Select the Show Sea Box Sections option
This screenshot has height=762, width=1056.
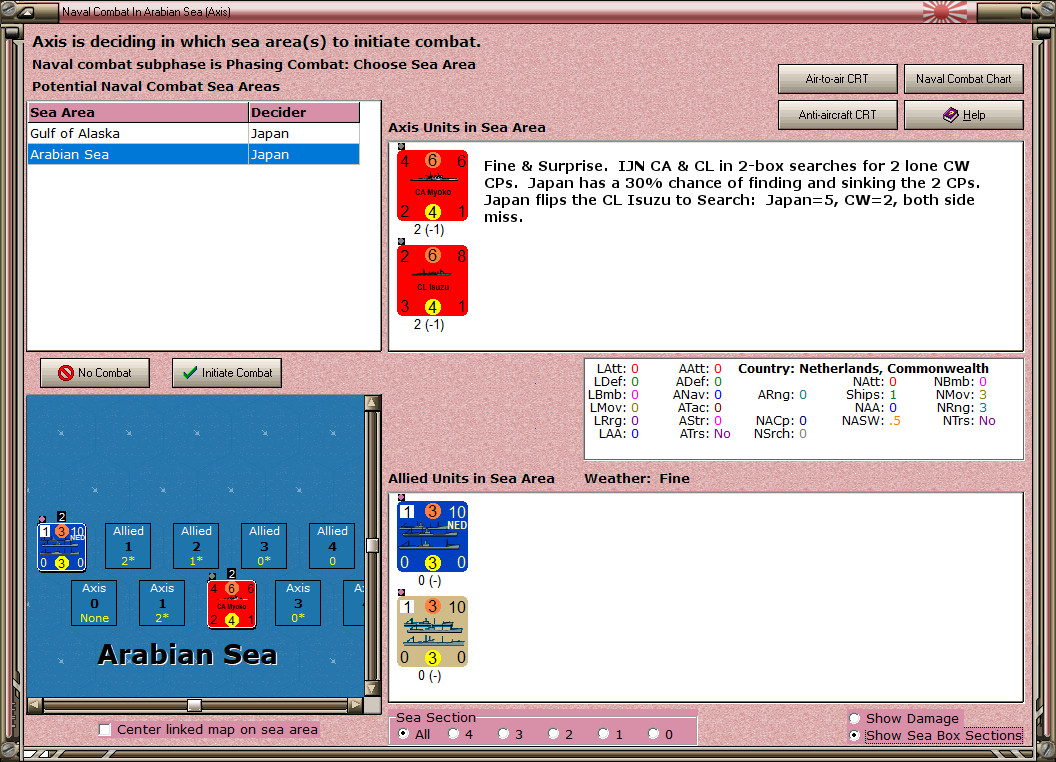coord(855,736)
